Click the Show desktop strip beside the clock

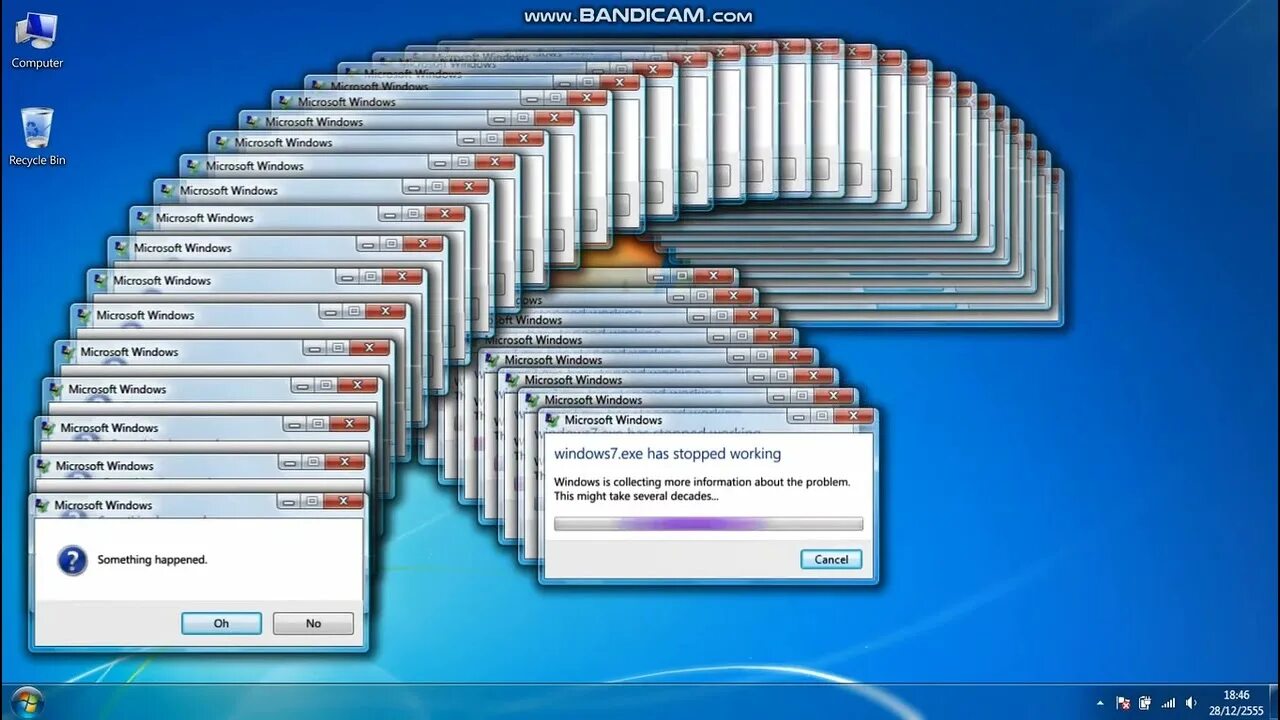[x=1274, y=702]
